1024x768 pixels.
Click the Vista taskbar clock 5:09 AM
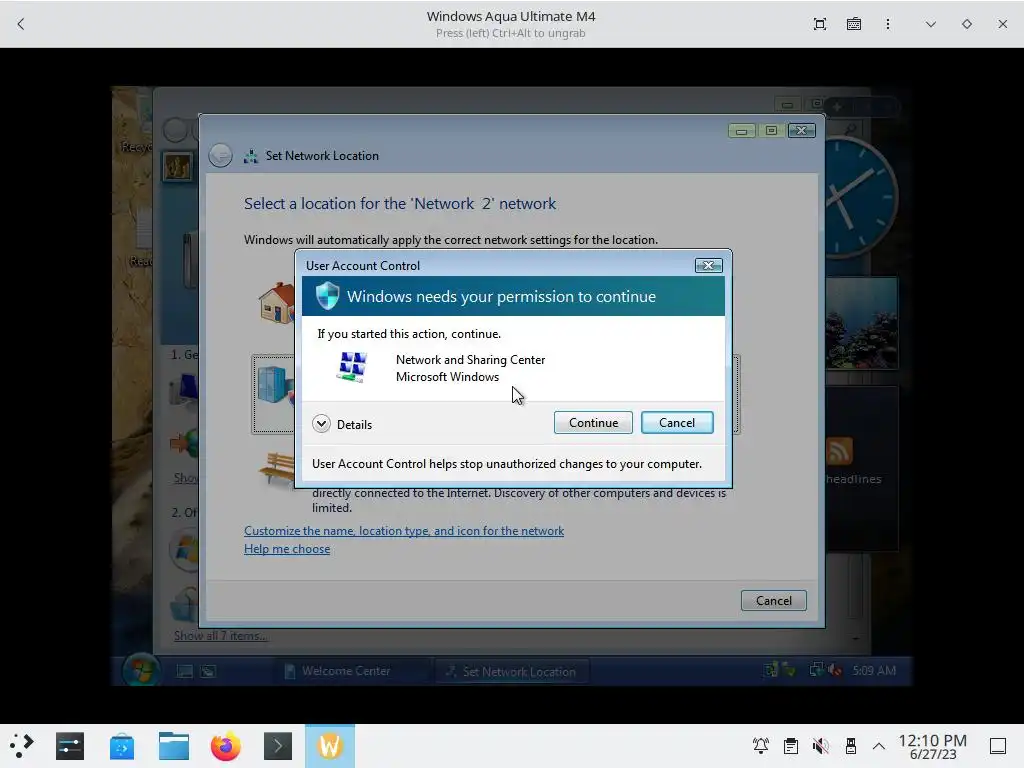click(874, 671)
